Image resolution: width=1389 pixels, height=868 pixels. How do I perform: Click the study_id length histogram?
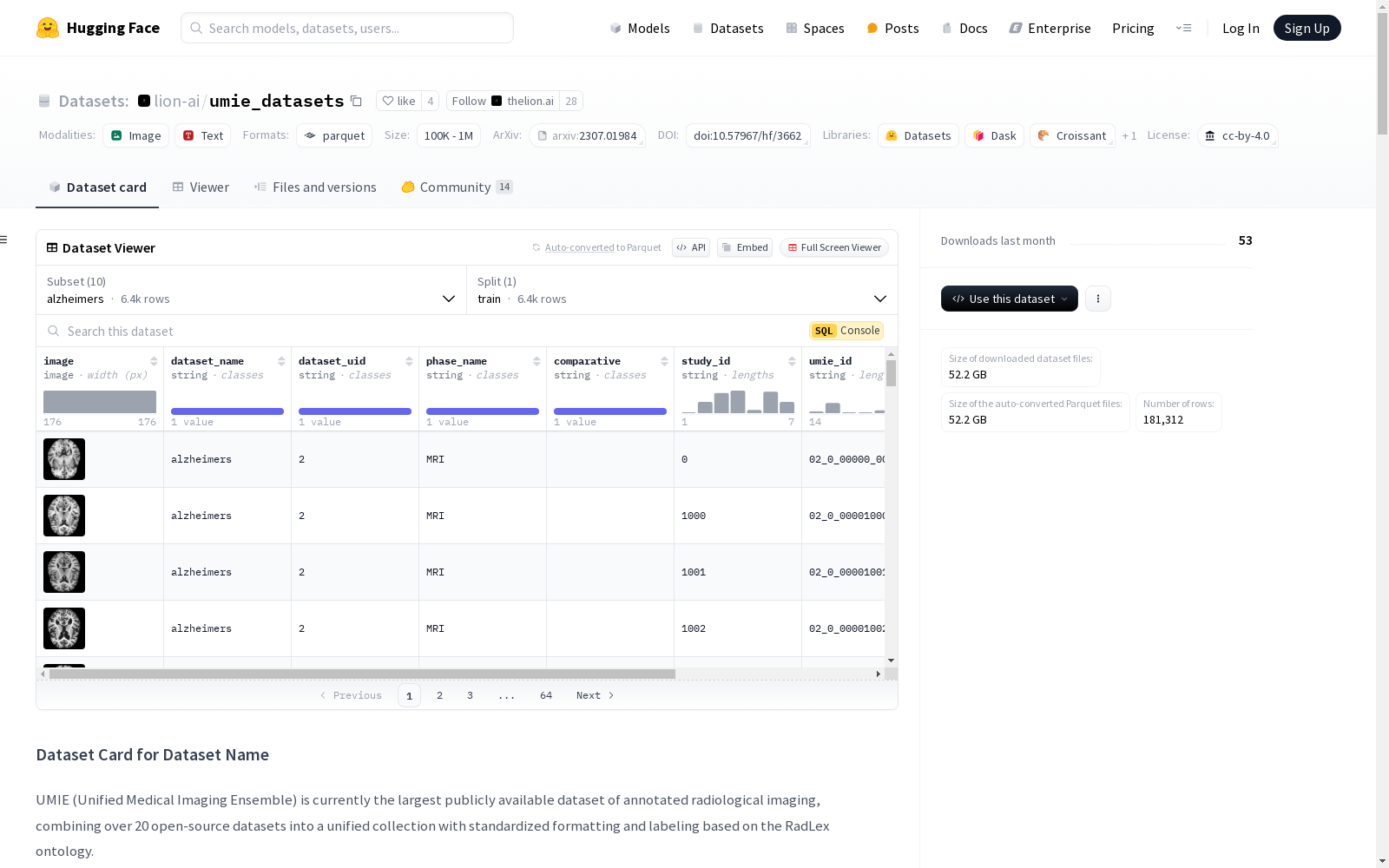[x=738, y=402]
